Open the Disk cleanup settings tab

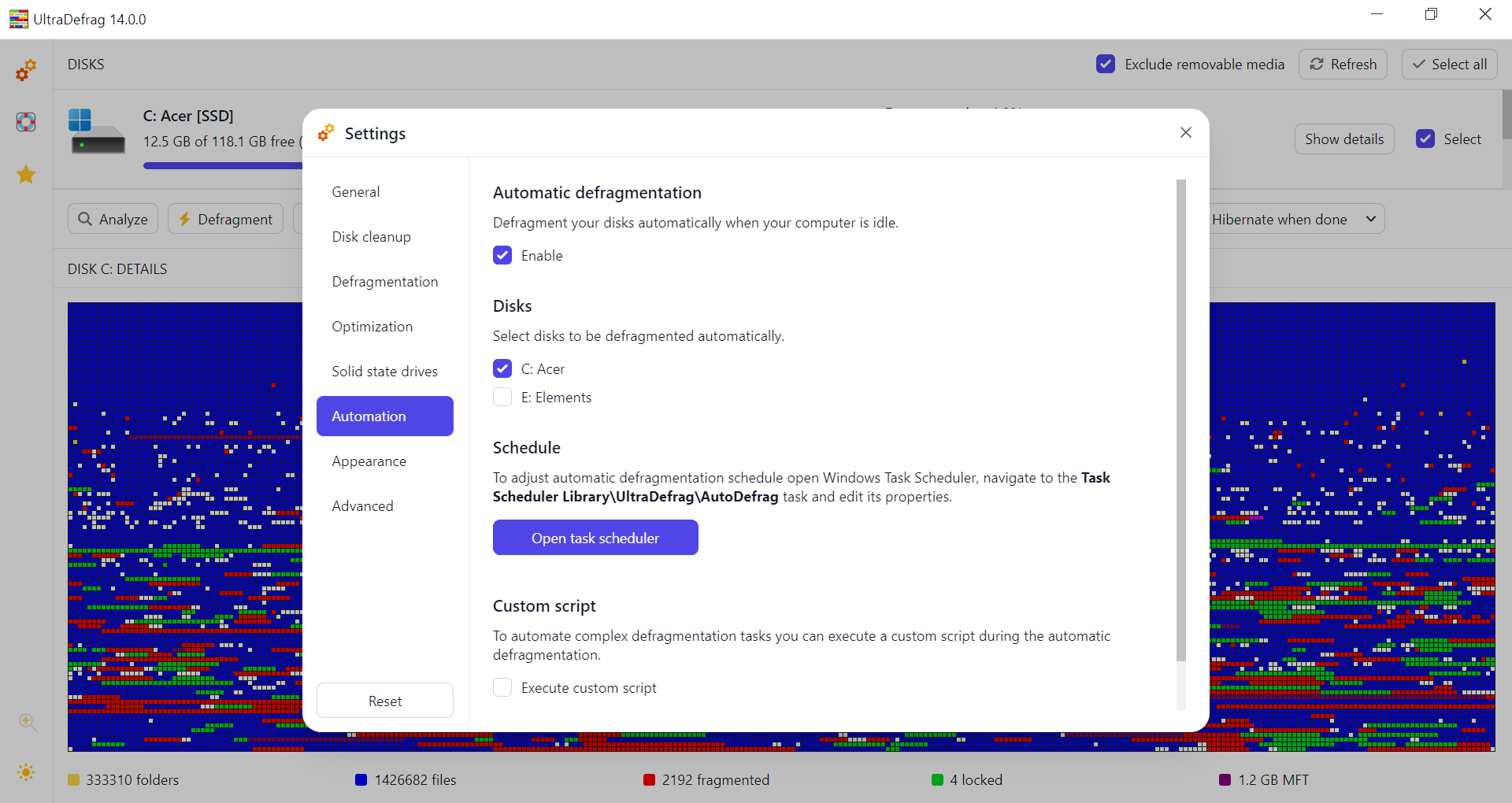pyautogui.click(x=385, y=237)
